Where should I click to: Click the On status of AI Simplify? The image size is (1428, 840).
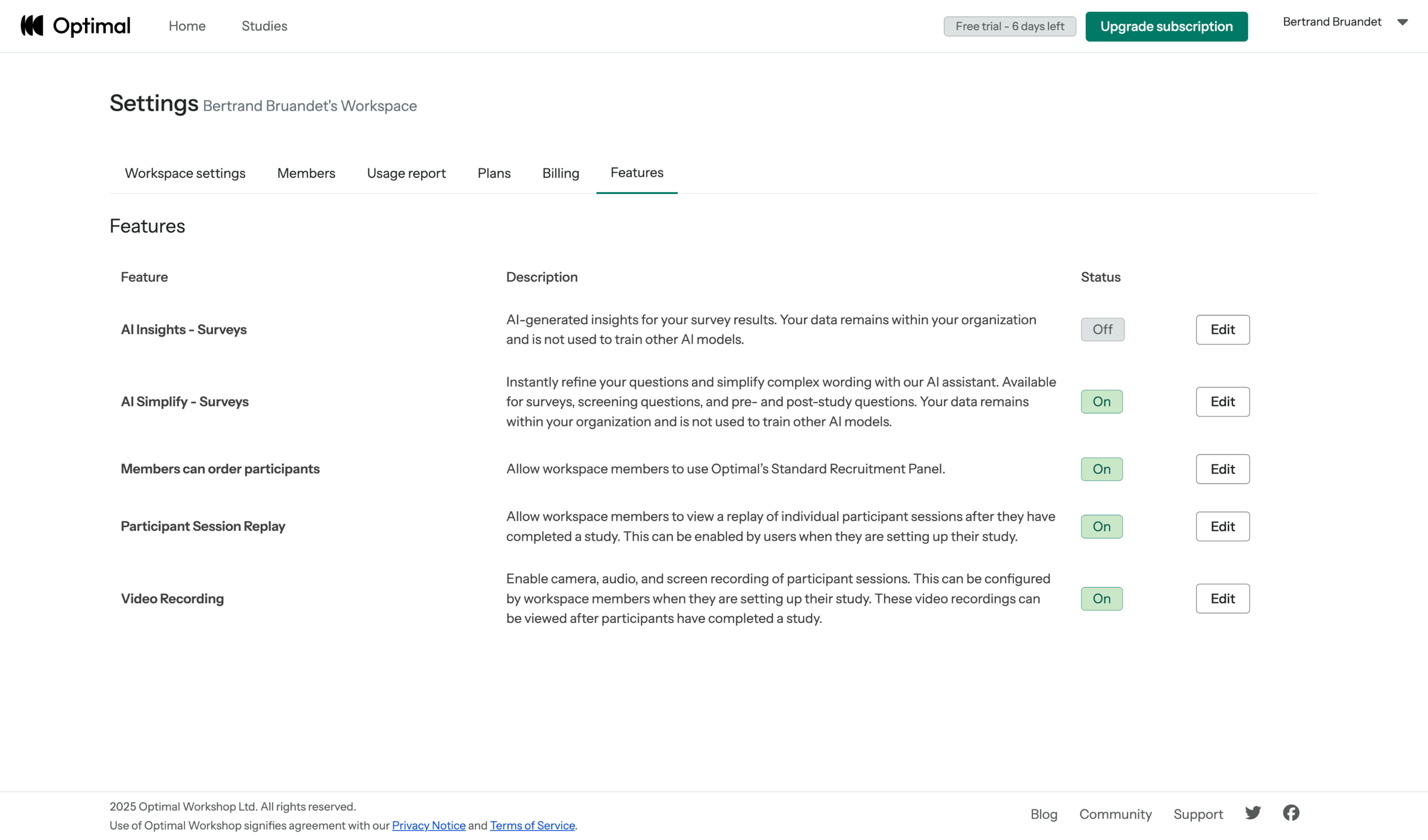(1102, 402)
